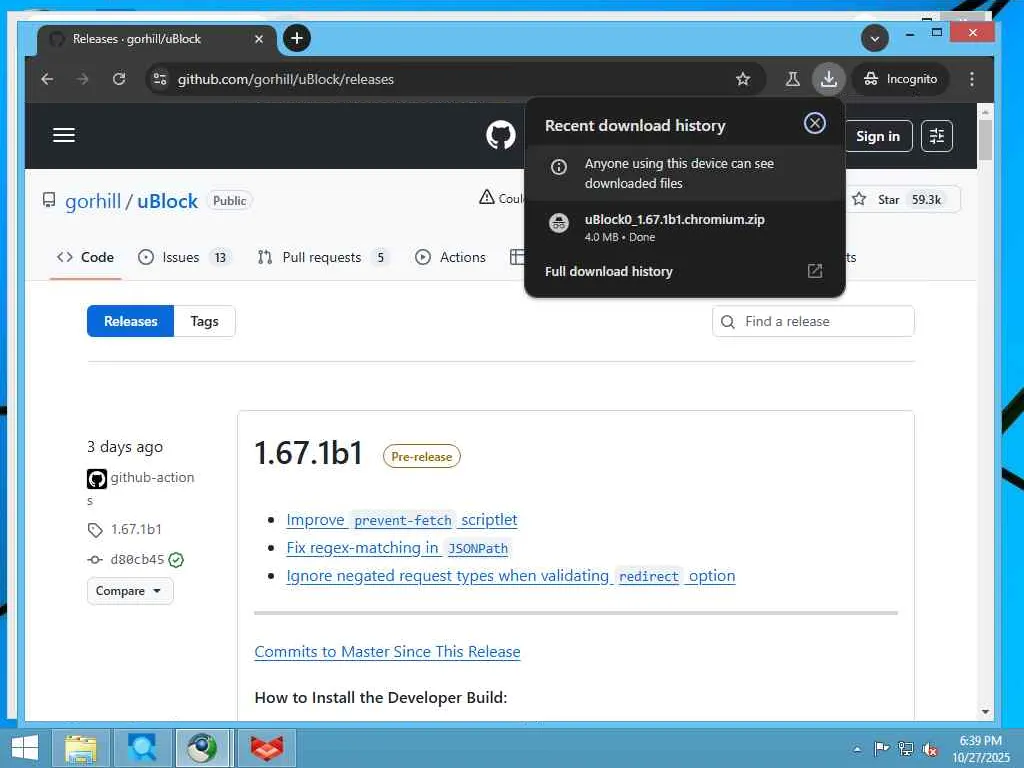Viewport: 1024px width, 768px height.
Task: Click the Incognito indicator button
Action: pos(900,79)
